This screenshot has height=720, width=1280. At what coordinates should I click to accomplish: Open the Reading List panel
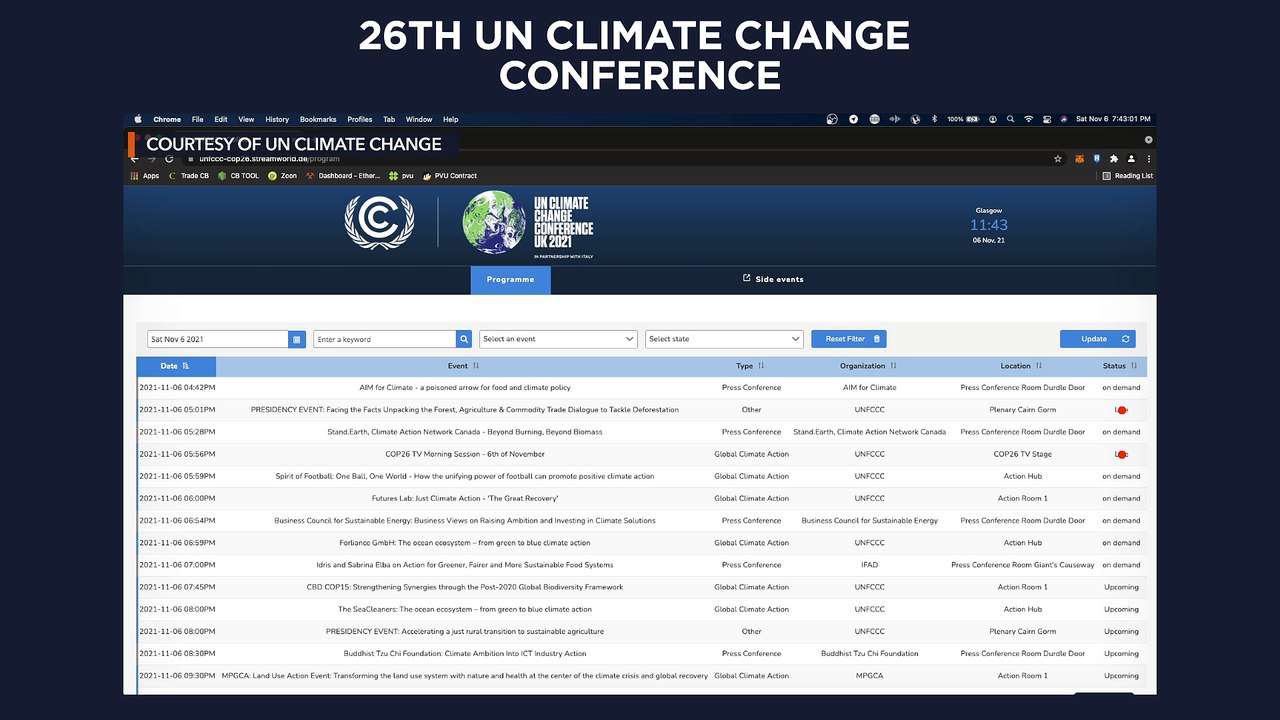(1128, 176)
